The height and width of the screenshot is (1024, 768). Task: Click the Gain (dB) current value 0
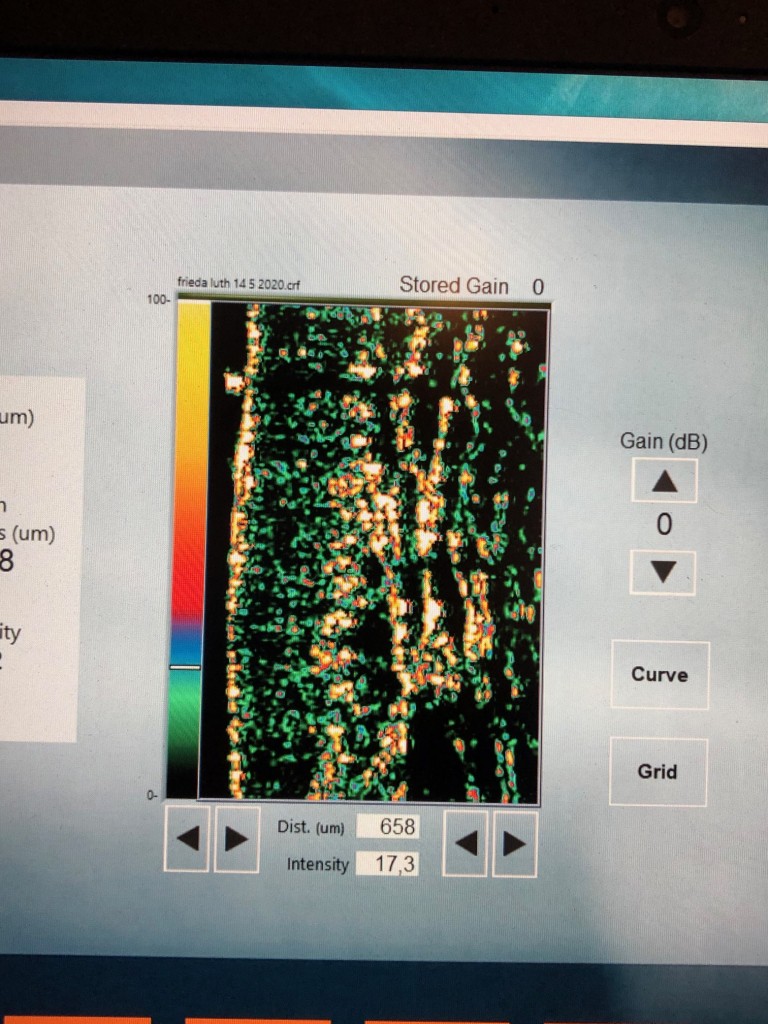(x=664, y=526)
